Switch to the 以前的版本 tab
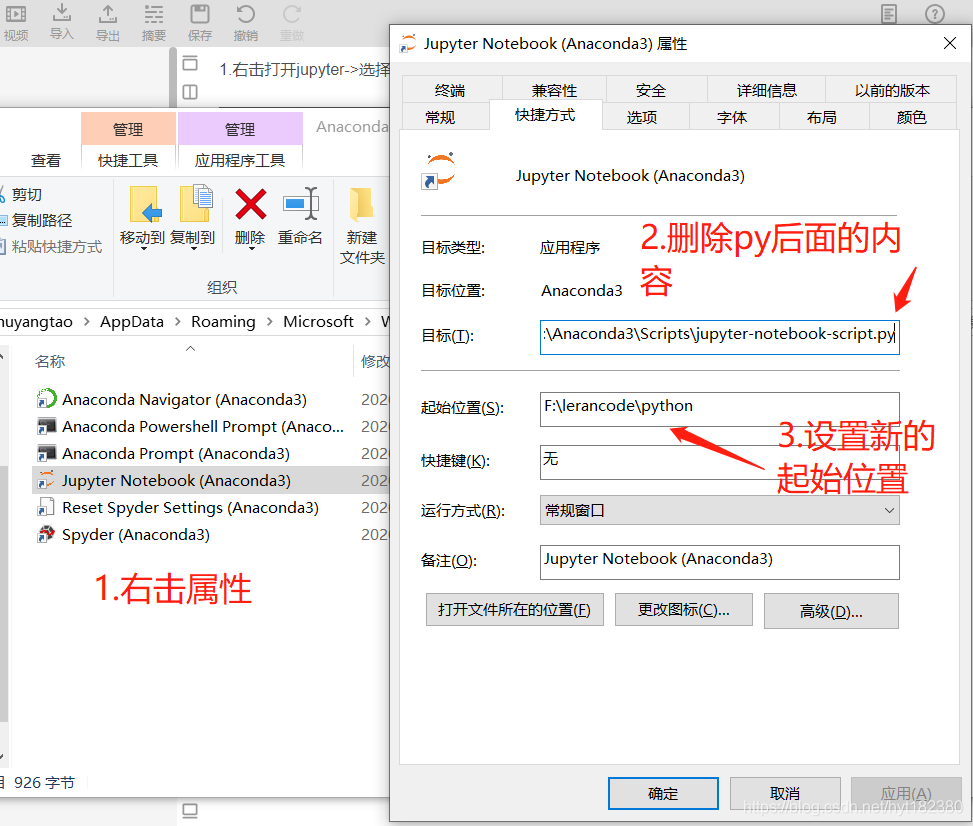The width and height of the screenshot is (973, 826). point(892,90)
